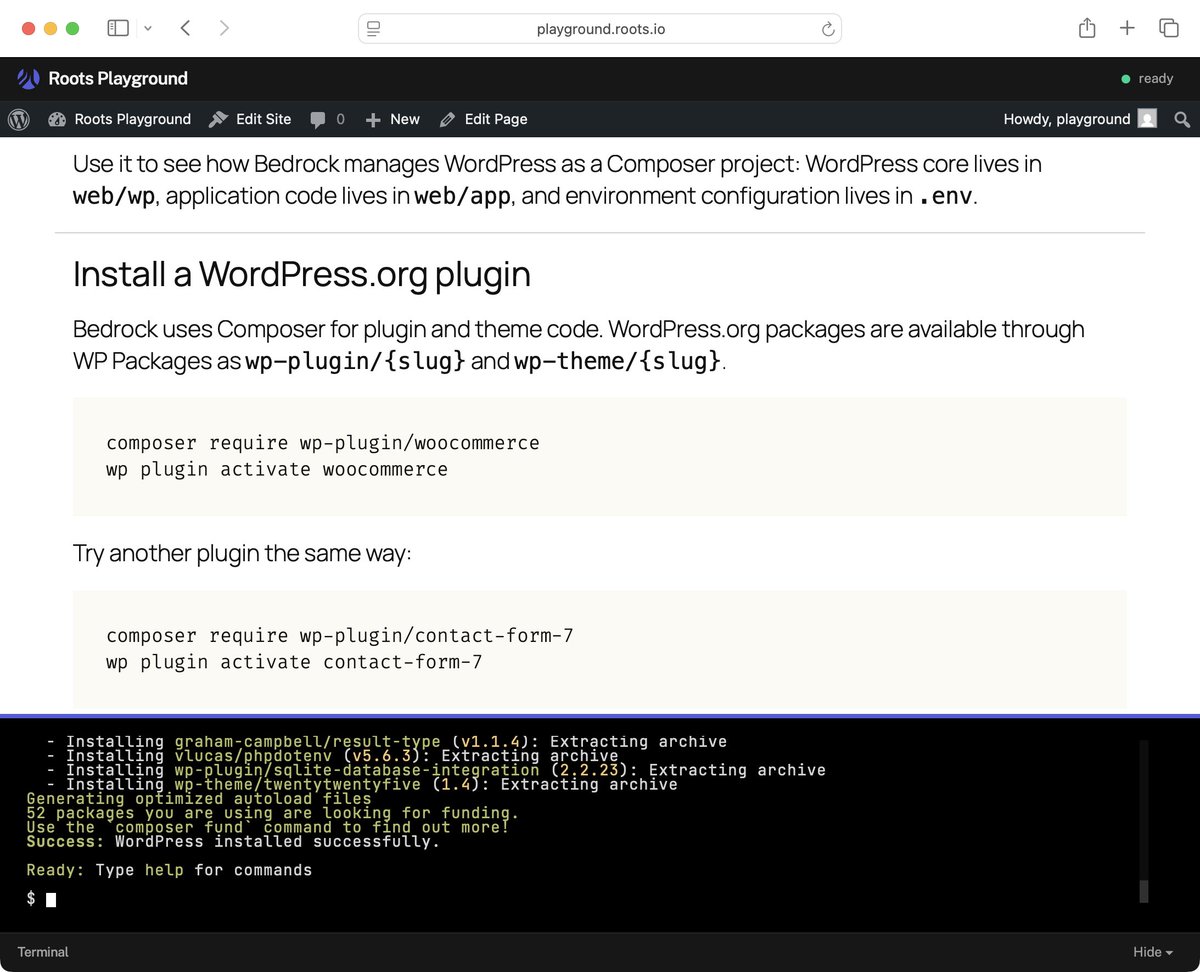Image resolution: width=1200 pixels, height=972 pixels.
Task: Open the page reader icon in address bar
Action: (374, 29)
